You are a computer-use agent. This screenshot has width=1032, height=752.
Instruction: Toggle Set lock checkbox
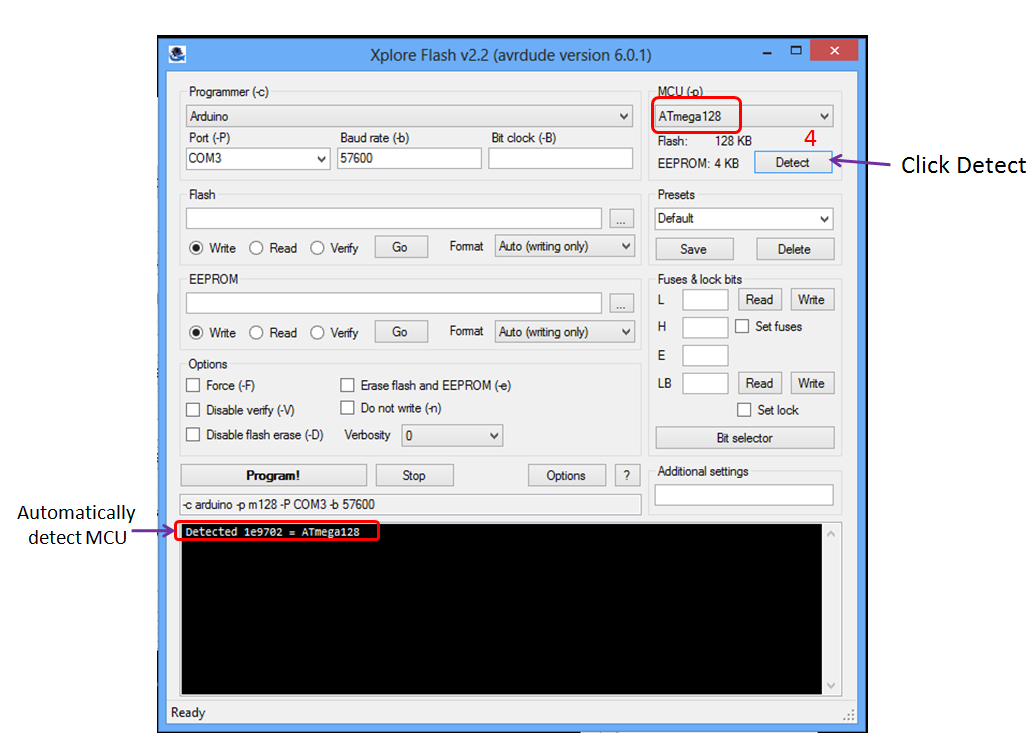pos(744,410)
